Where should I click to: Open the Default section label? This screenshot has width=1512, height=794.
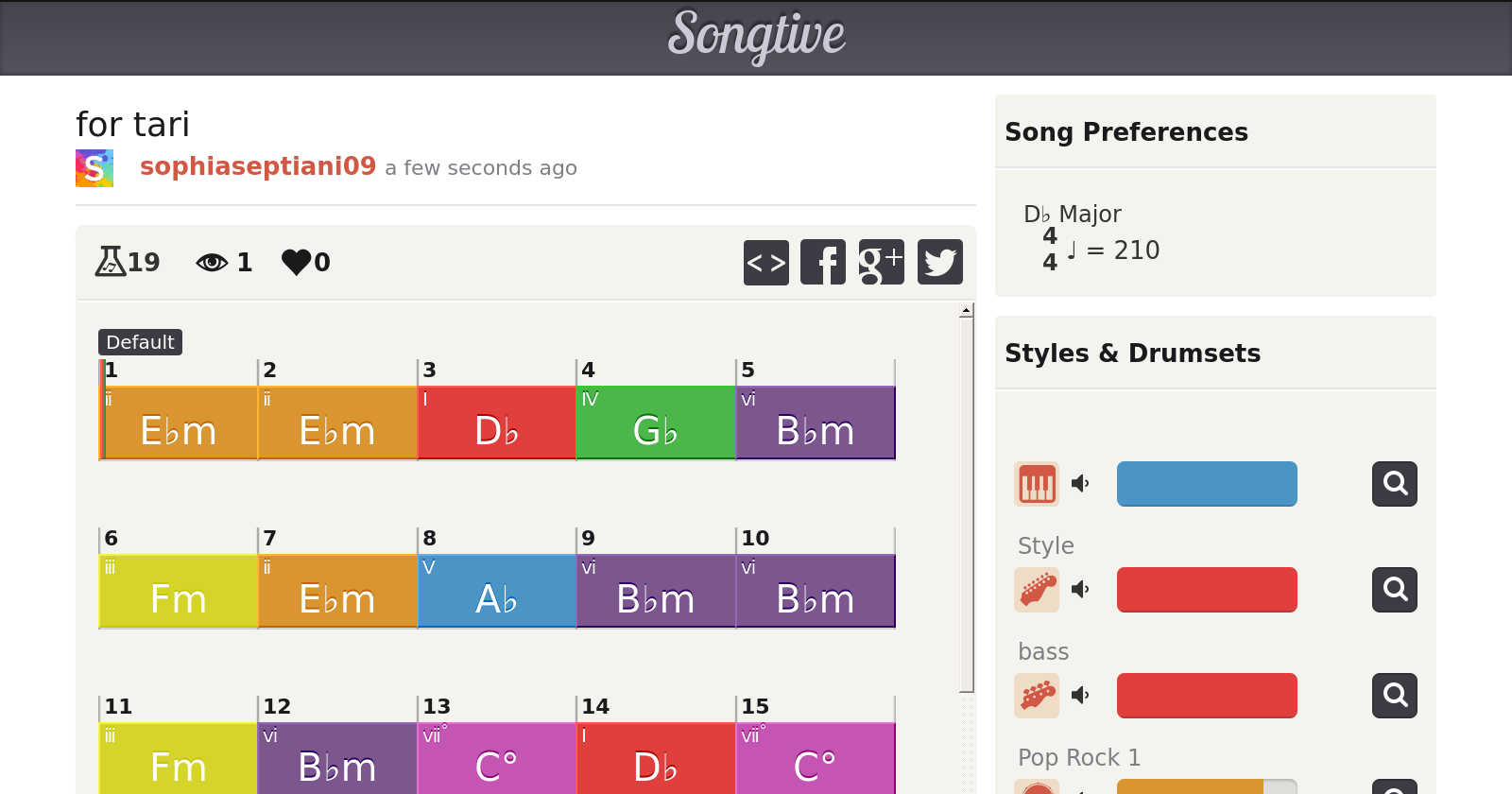point(140,342)
